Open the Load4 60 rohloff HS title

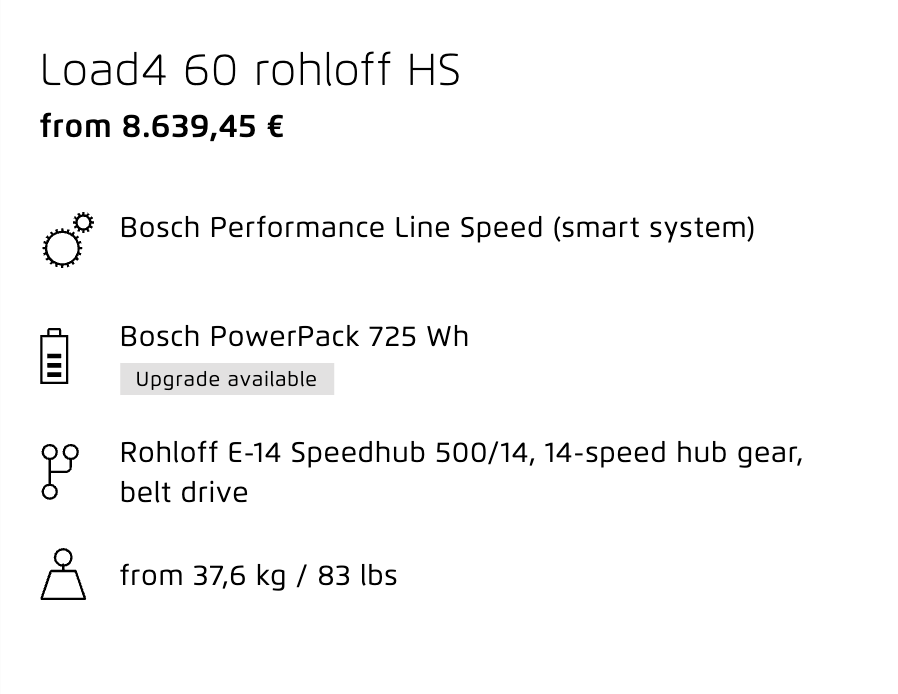point(250,70)
